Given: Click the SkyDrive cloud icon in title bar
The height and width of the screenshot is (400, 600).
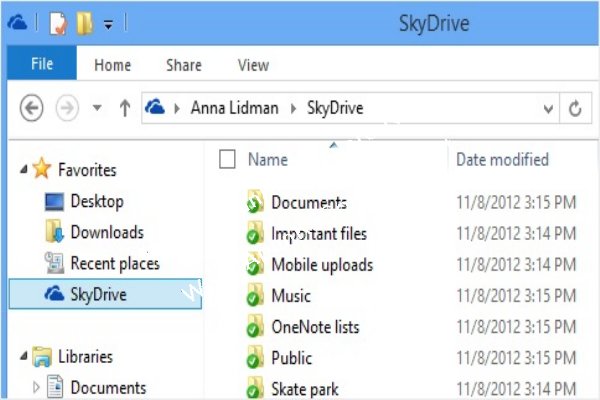Looking at the screenshot, I should point(17,23).
